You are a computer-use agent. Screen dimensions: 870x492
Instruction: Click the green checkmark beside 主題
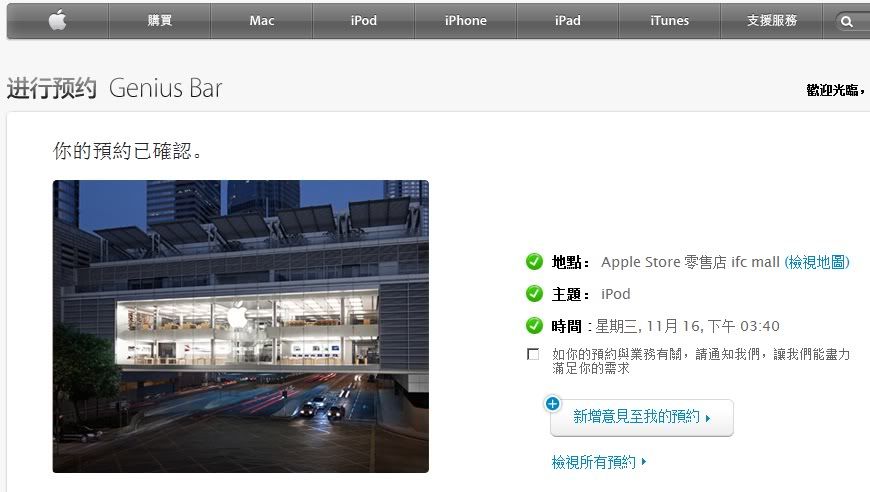(x=534, y=293)
